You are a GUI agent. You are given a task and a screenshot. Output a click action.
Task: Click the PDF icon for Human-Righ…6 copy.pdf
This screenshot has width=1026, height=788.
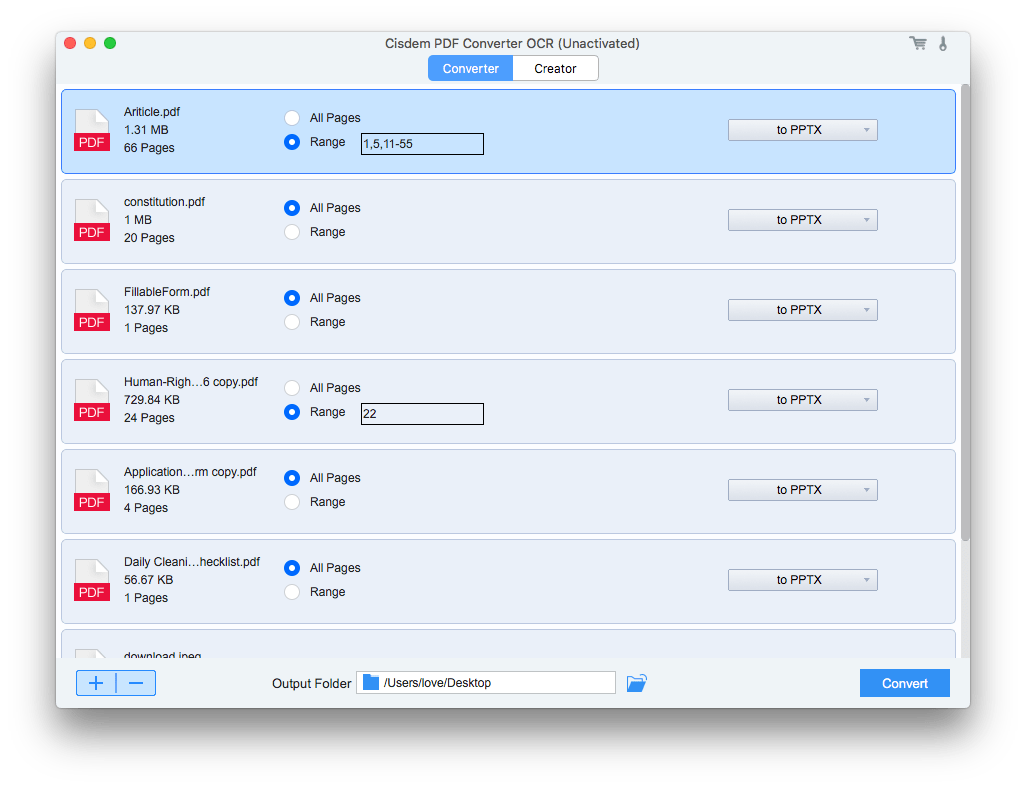click(x=92, y=400)
